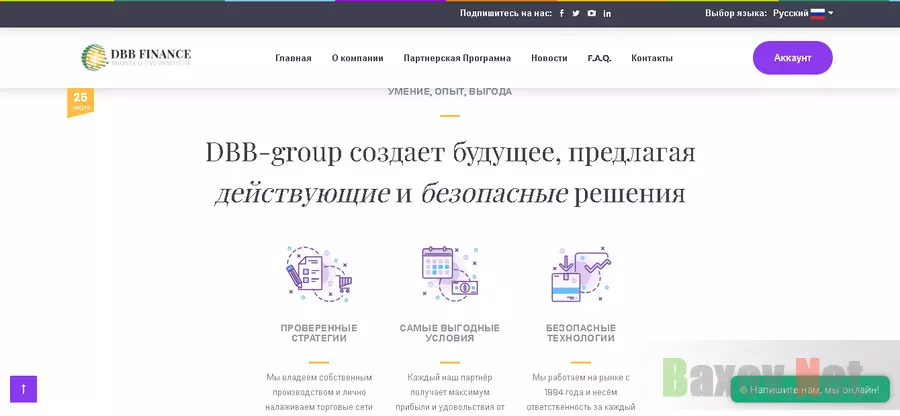Open the Новости menu item
900x416 pixels.
[x=549, y=58]
